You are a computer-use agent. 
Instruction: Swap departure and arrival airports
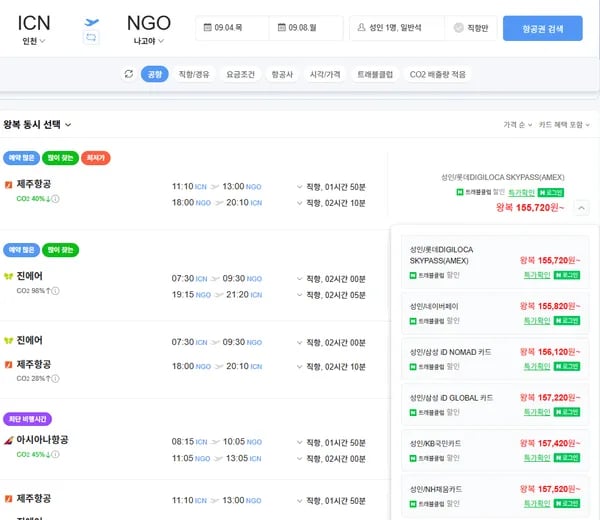pyautogui.click(x=91, y=37)
